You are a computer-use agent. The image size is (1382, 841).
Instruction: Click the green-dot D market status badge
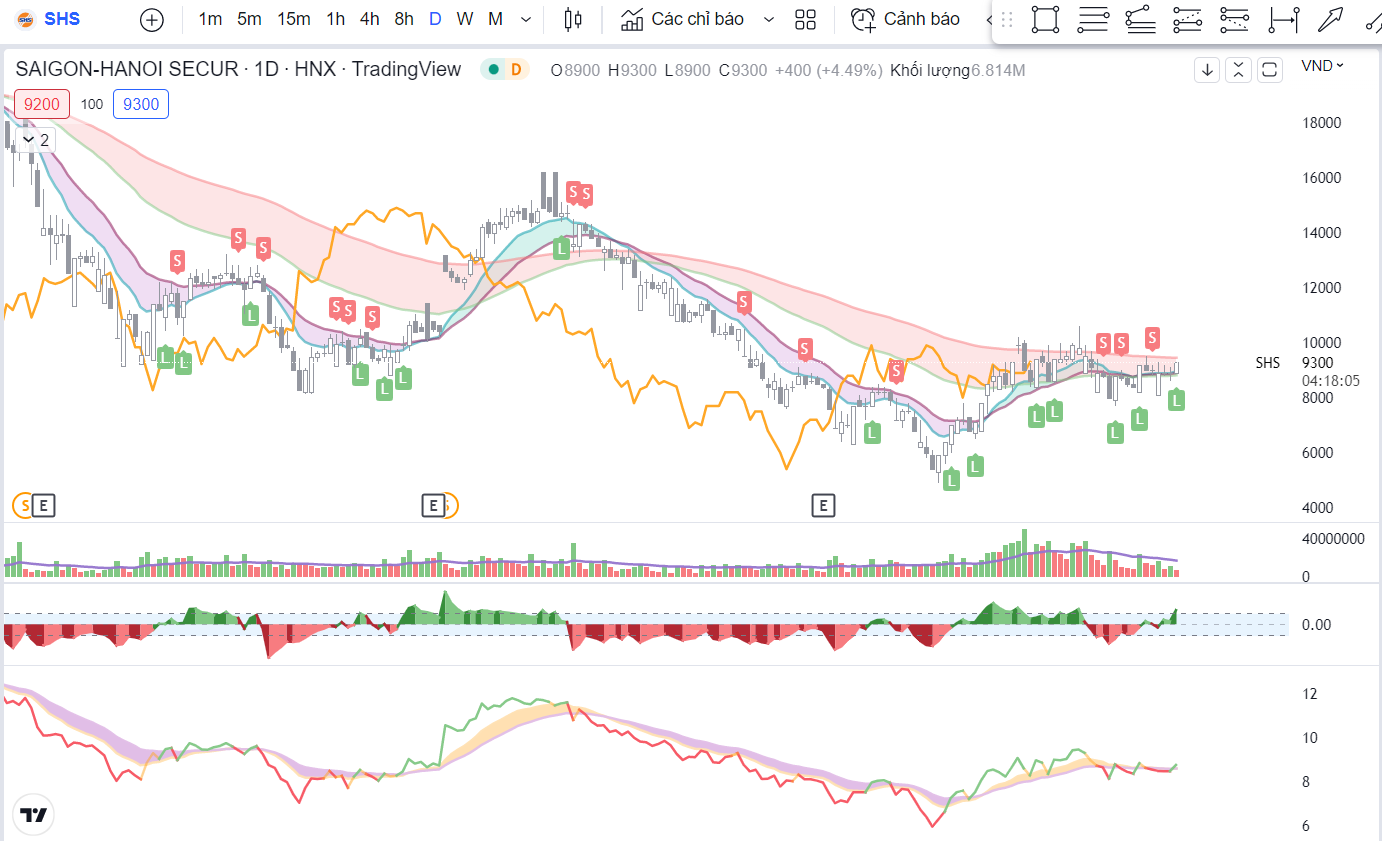[x=504, y=69]
